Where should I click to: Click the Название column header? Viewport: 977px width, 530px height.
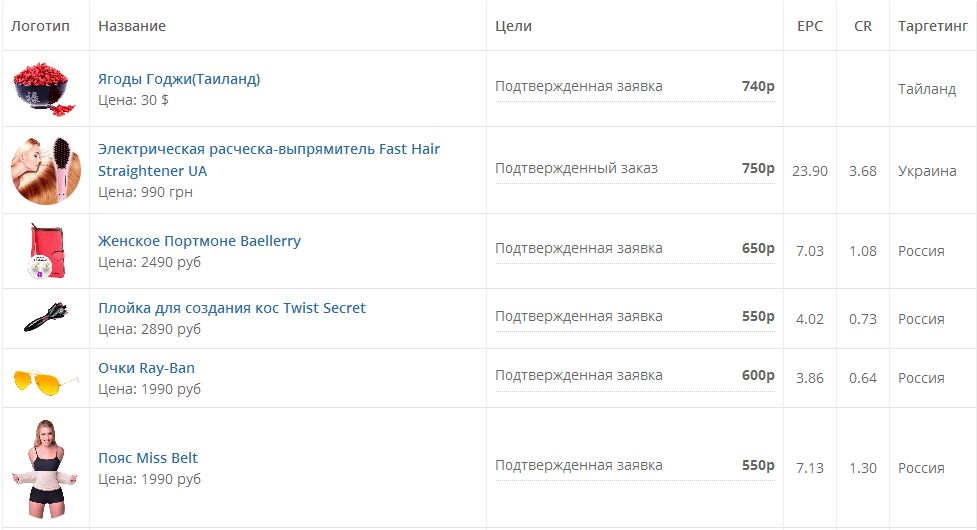132,26
